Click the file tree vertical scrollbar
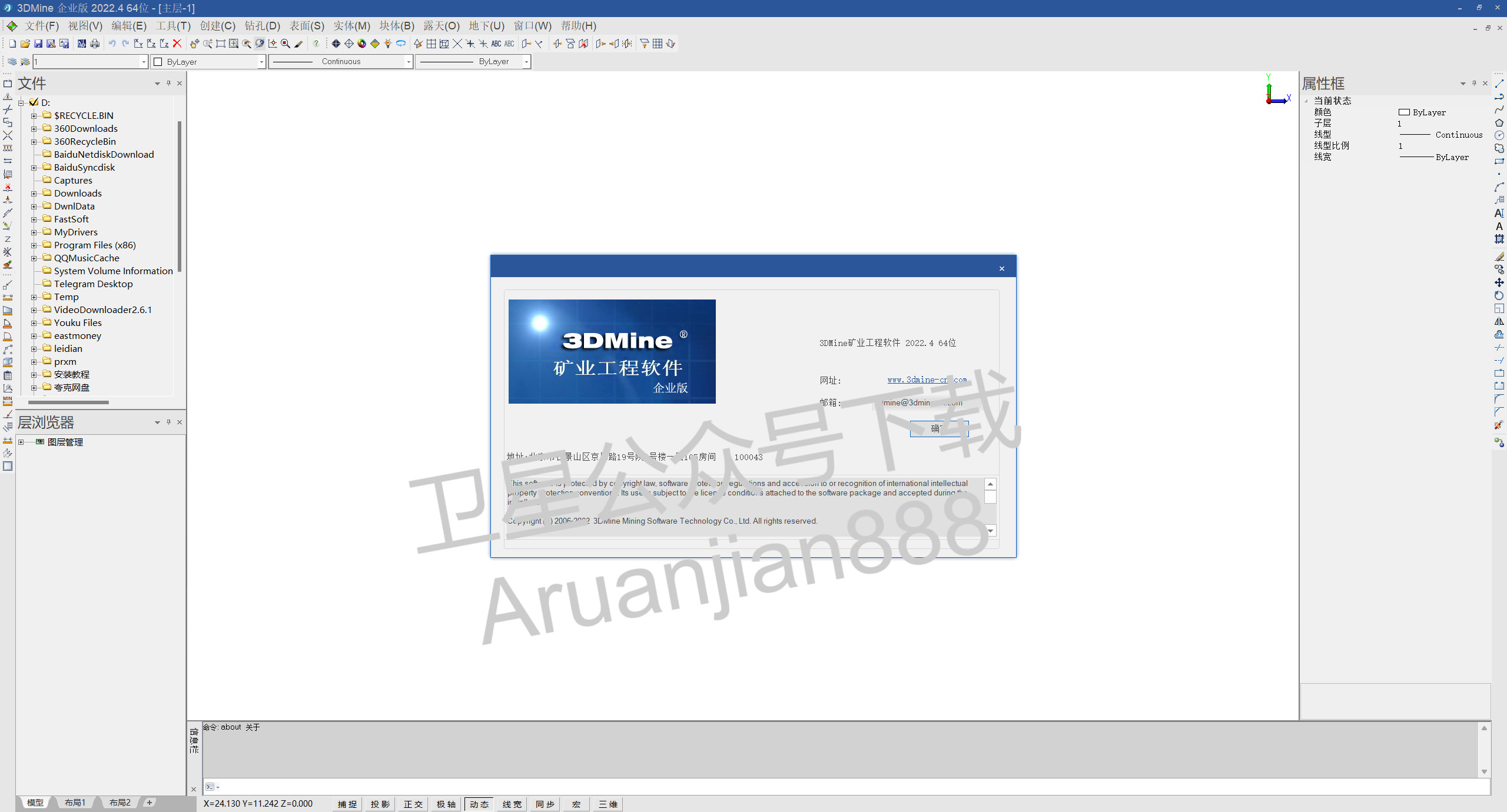 coord(179,197)
